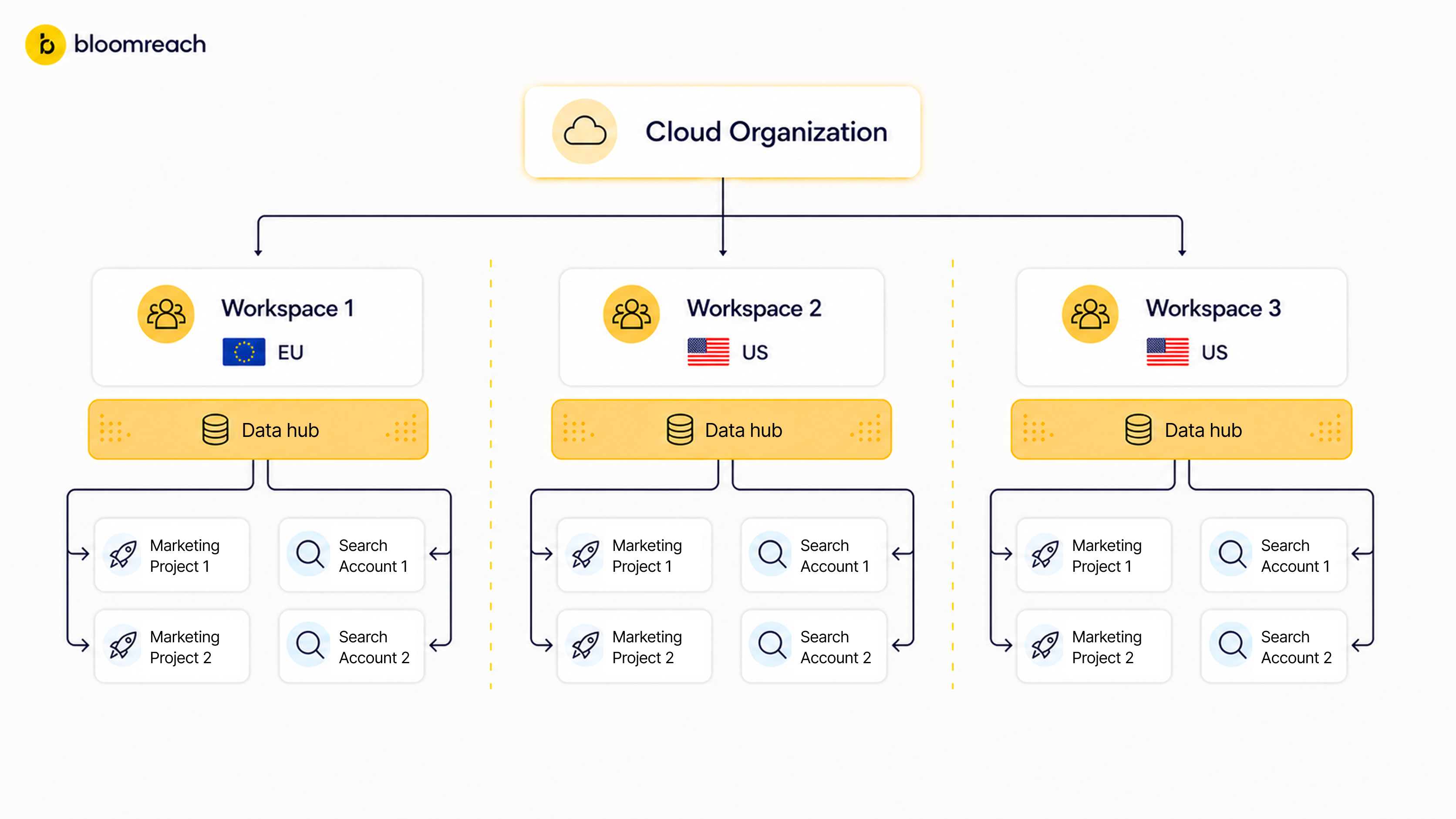Image resolution: width=1456 pixels, height=819 pixels.
Task: Click rocket icon of Workspace 3 Marketing Project 1
Action: coord(1045,554)
